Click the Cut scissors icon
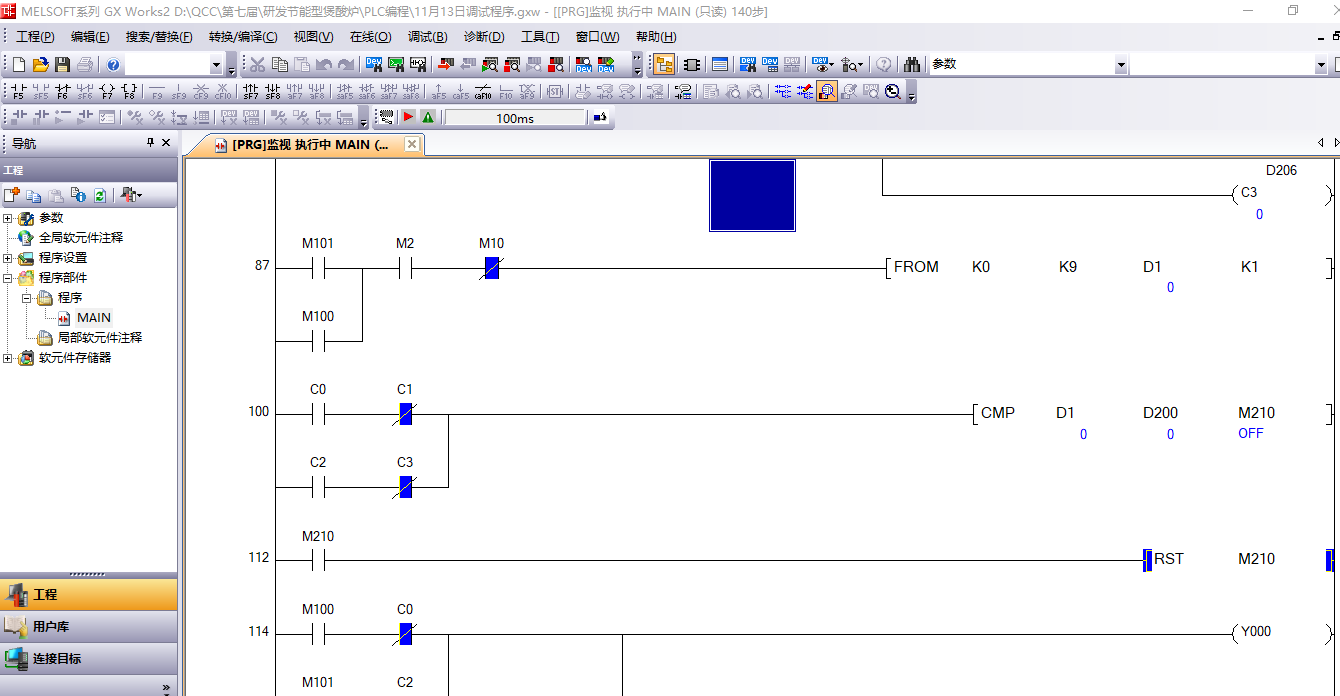Image resolution: width=1340 pixels, height=696 pixels. pos(257,65)
